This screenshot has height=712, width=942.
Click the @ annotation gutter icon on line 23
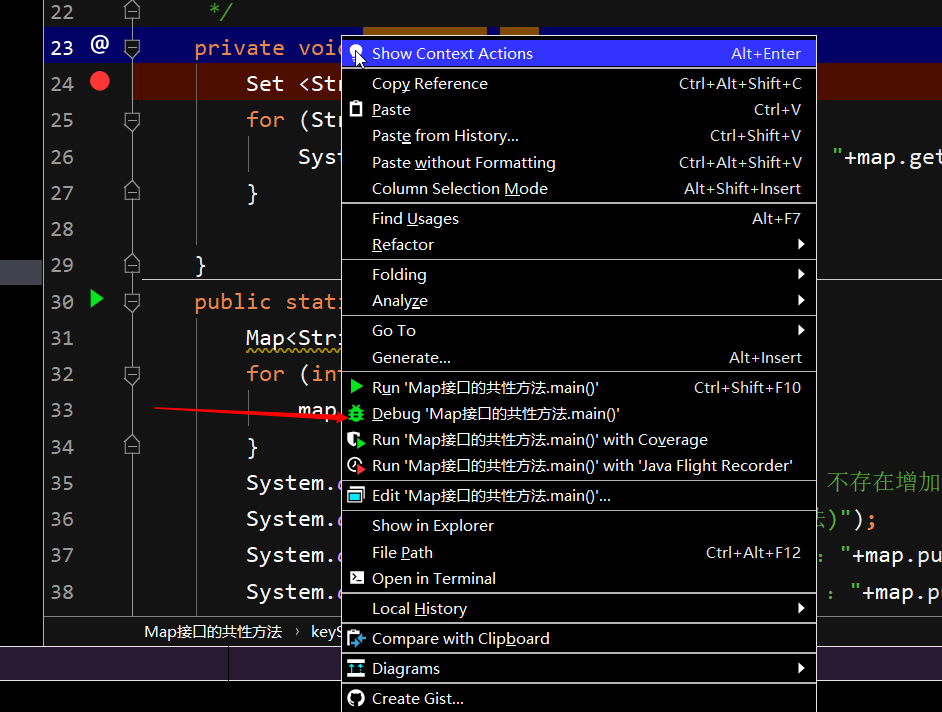click(x=100, y=44)
